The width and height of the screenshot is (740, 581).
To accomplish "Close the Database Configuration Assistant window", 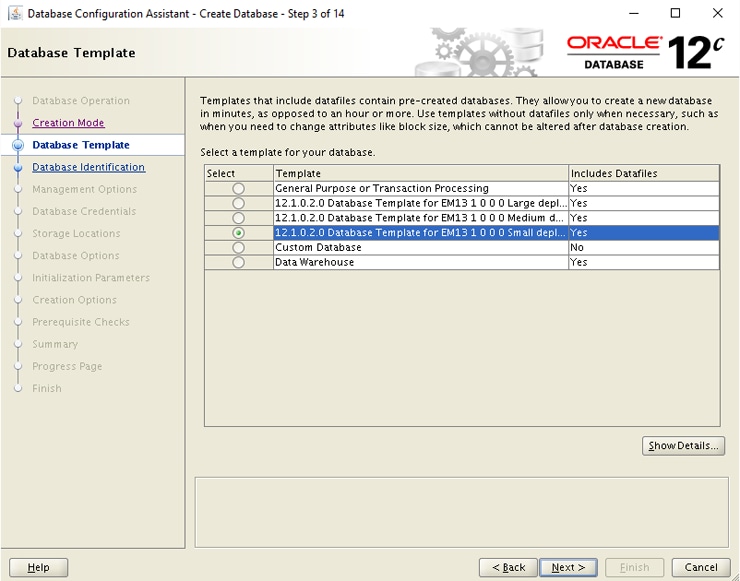I will point(717,13).
